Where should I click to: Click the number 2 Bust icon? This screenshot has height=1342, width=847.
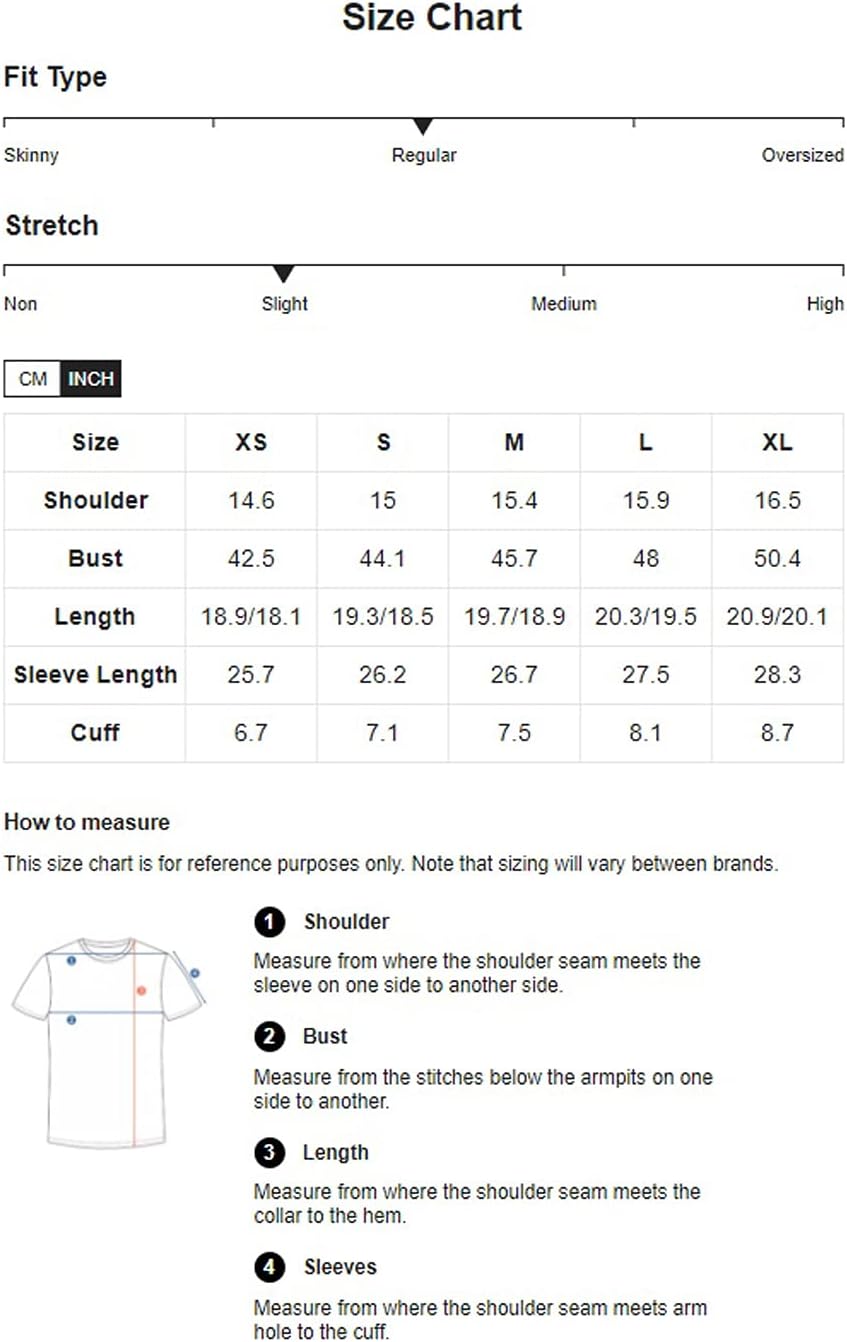click(269, 1037)
